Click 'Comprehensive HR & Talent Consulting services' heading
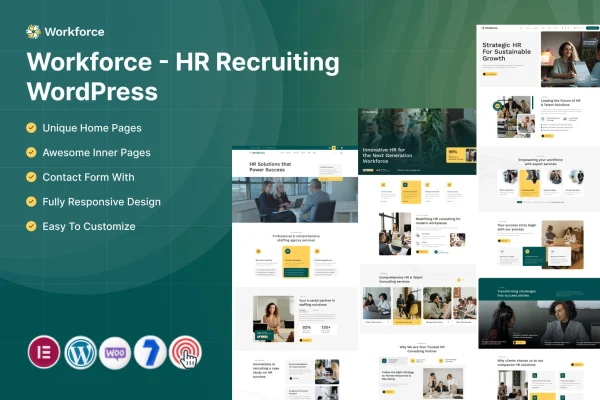 click(x=401, y=279)
